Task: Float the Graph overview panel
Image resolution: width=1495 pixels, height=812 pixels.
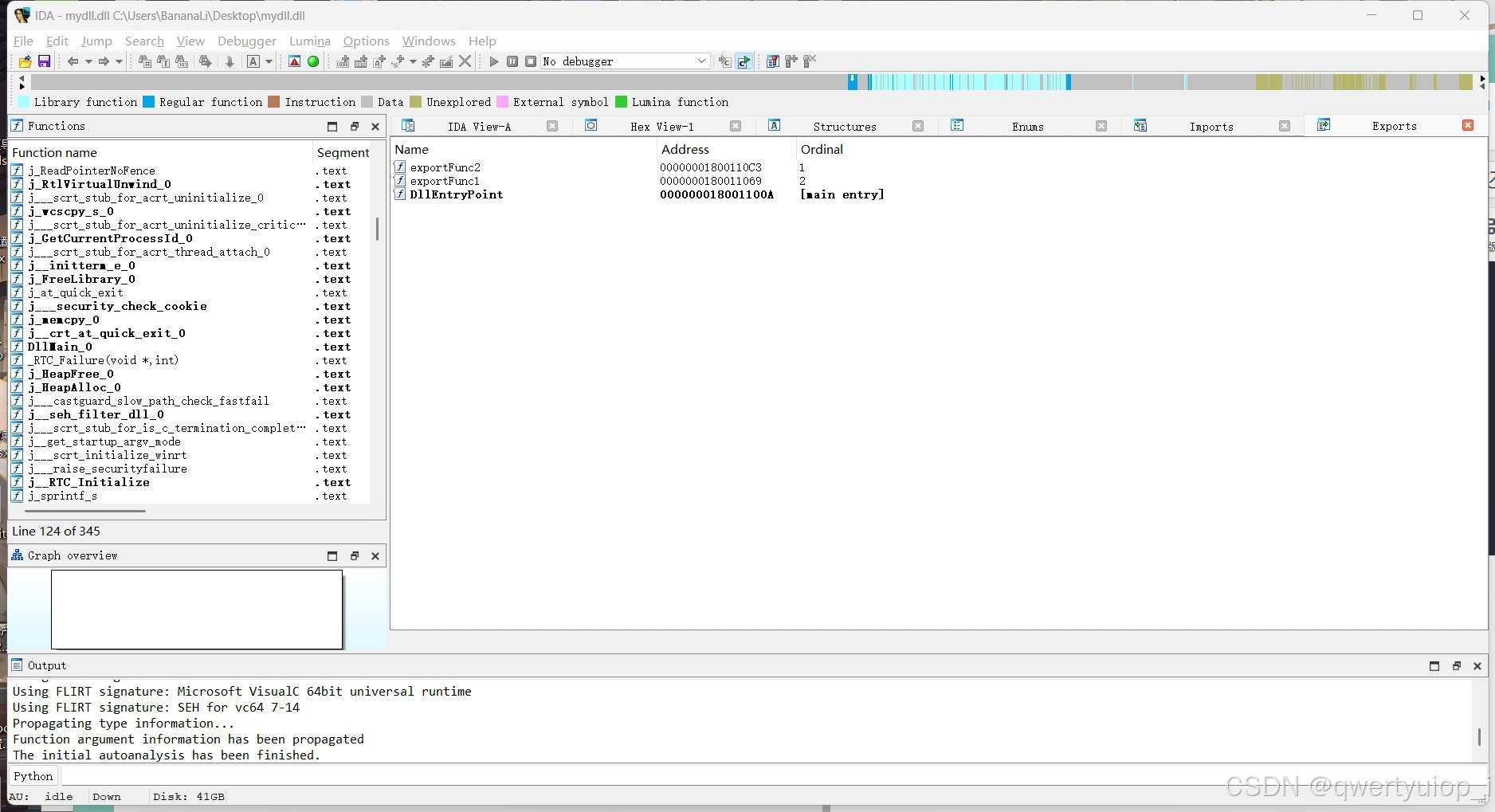Action: point(355,556)
